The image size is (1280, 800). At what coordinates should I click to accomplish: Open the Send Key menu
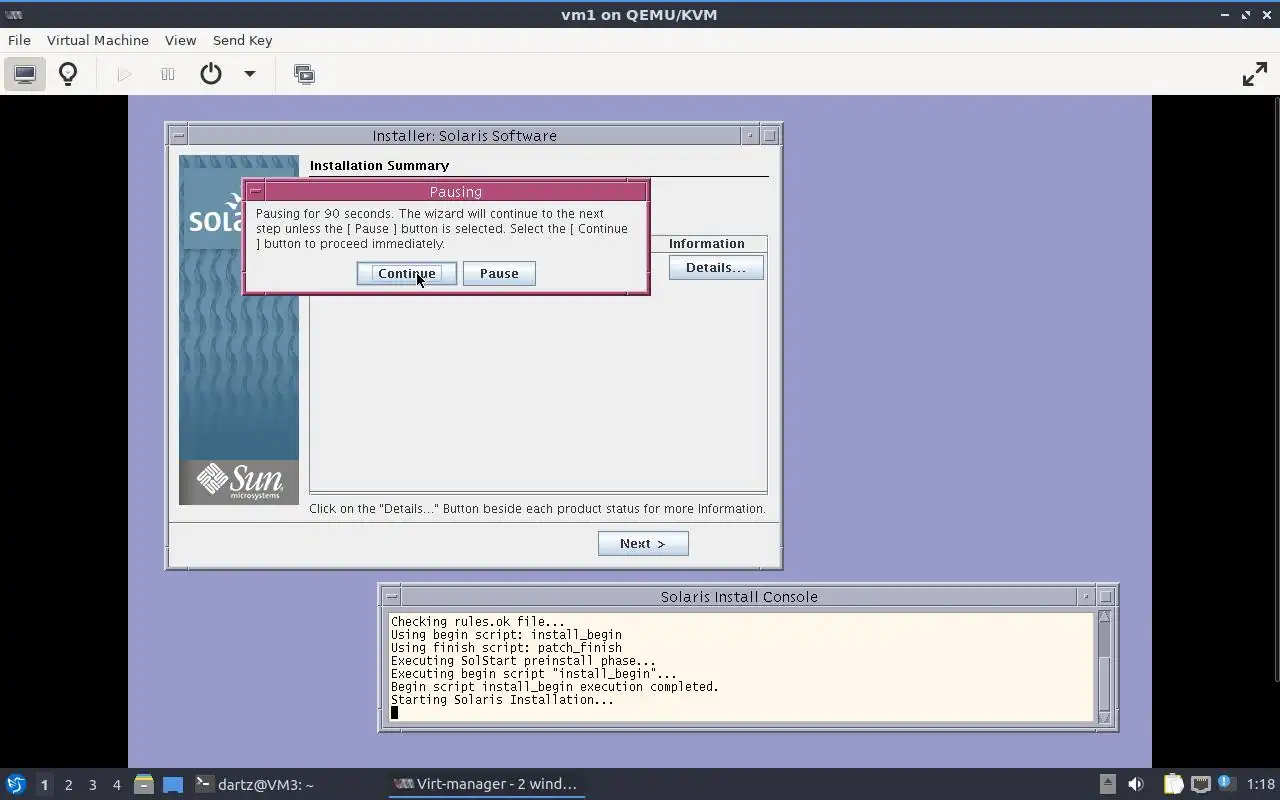pyautogui.click(x=242, y=40)
